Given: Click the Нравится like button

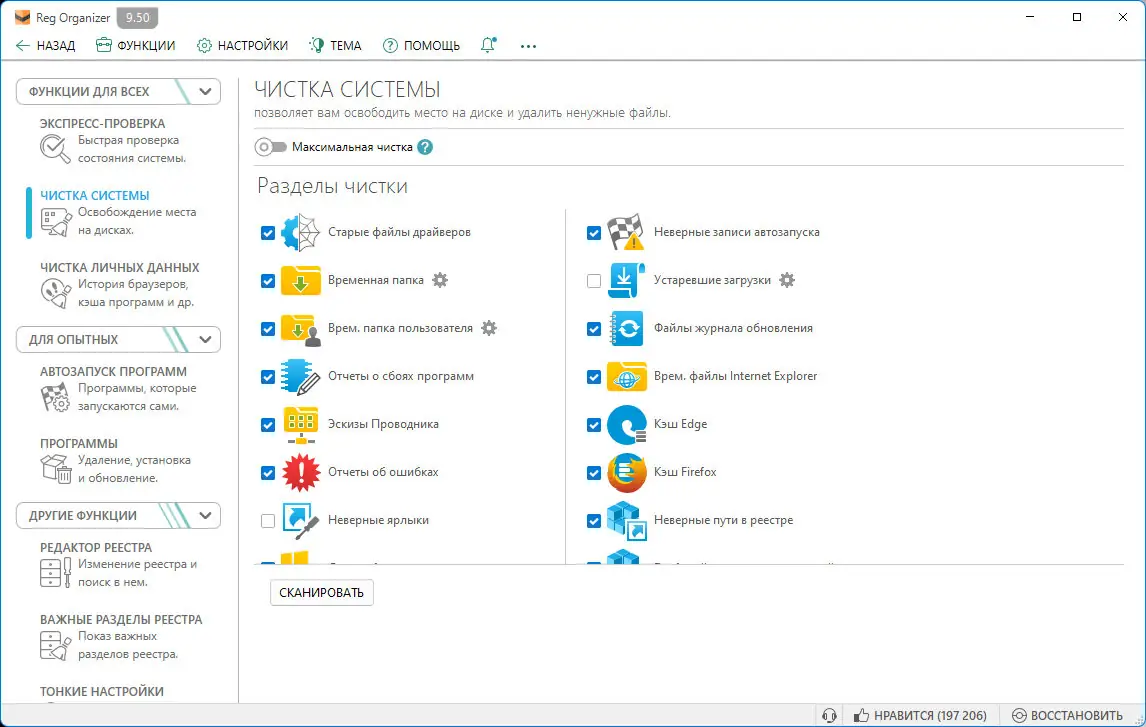Looking at the screenshot, I should tap(921, 715).
